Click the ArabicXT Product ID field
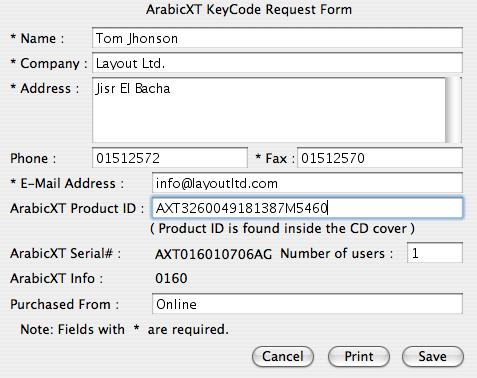Viewport: 477px width, 378px height. (x=307, y=208)
